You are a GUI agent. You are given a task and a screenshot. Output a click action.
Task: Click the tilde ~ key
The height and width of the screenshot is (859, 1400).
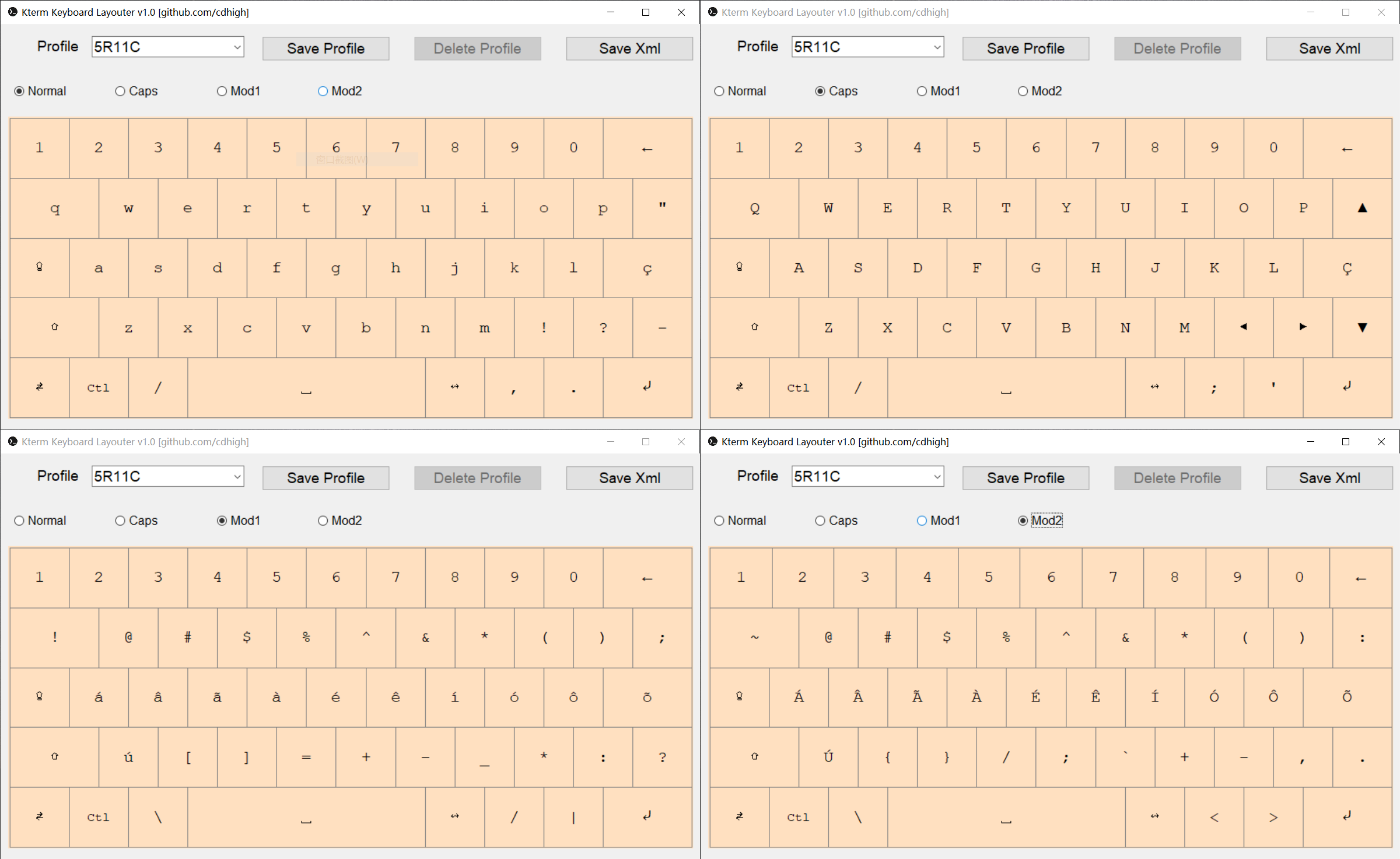point(754,638)
